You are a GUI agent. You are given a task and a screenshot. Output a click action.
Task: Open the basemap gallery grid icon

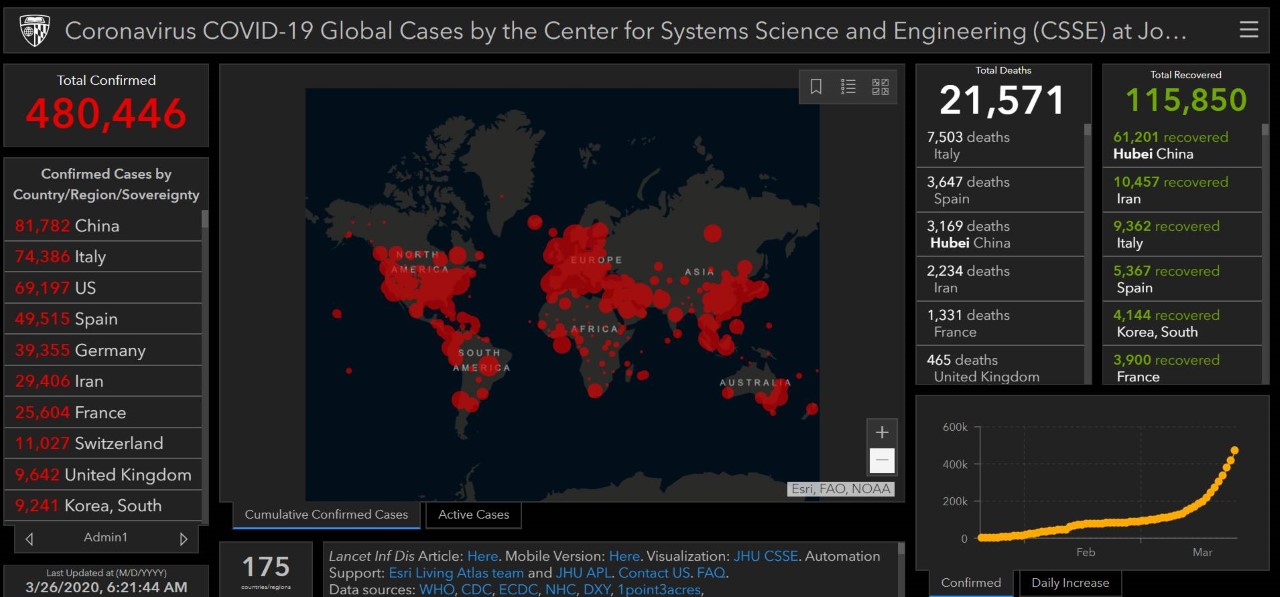[880, 87]
